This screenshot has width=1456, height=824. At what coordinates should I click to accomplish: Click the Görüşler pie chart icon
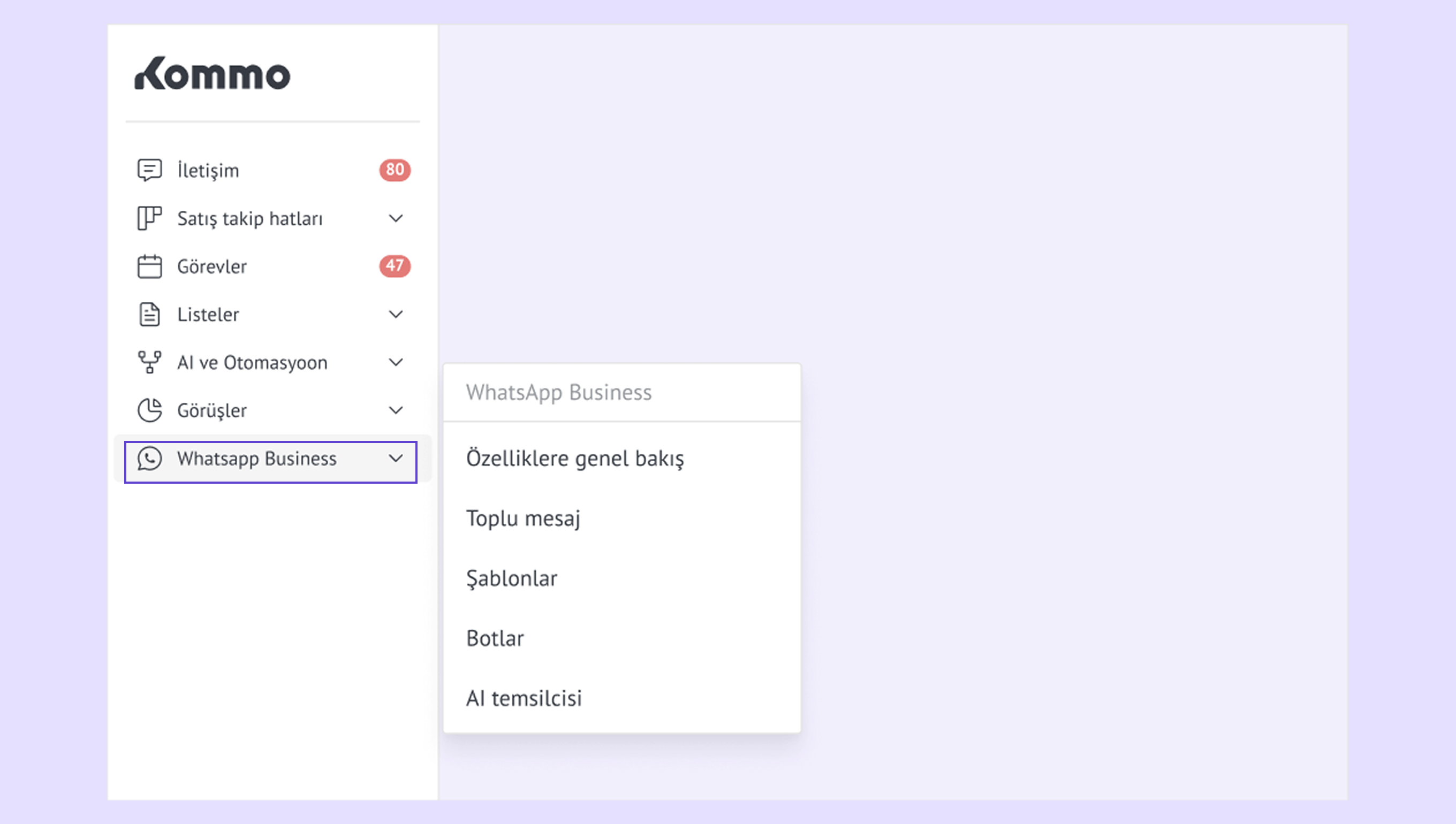coord(149,410)
